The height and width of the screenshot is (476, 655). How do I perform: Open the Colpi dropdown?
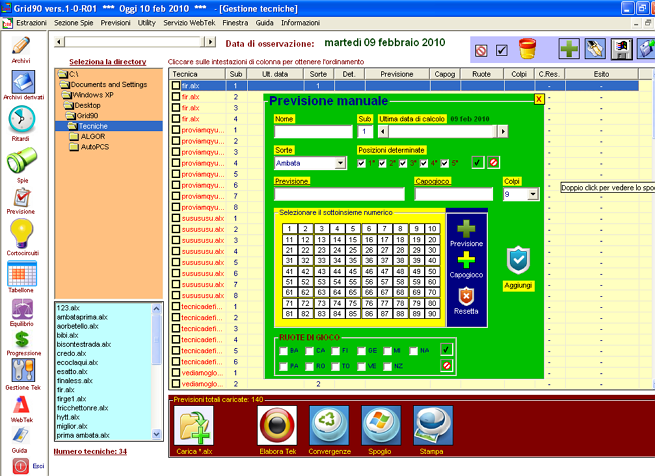[533, 194]
